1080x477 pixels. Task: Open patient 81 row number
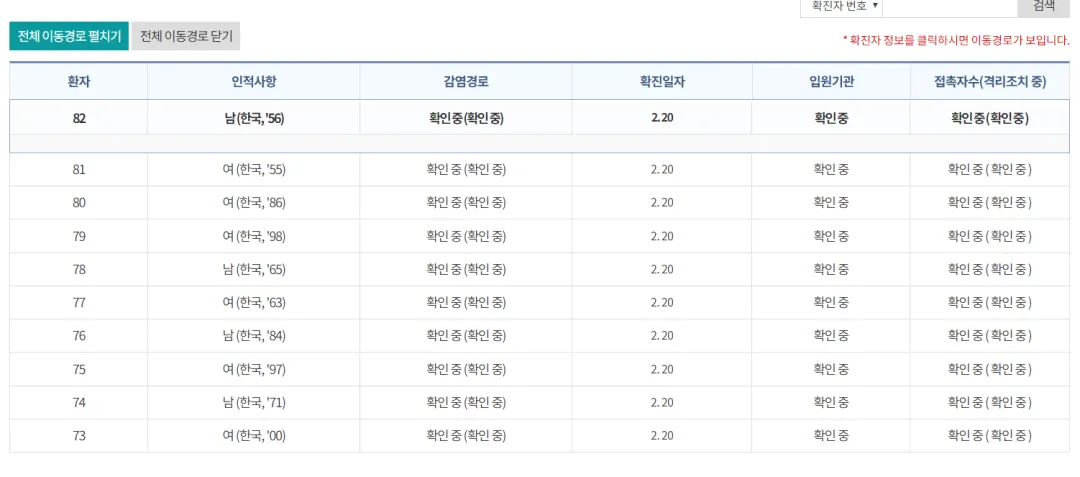tap(79, 169)
